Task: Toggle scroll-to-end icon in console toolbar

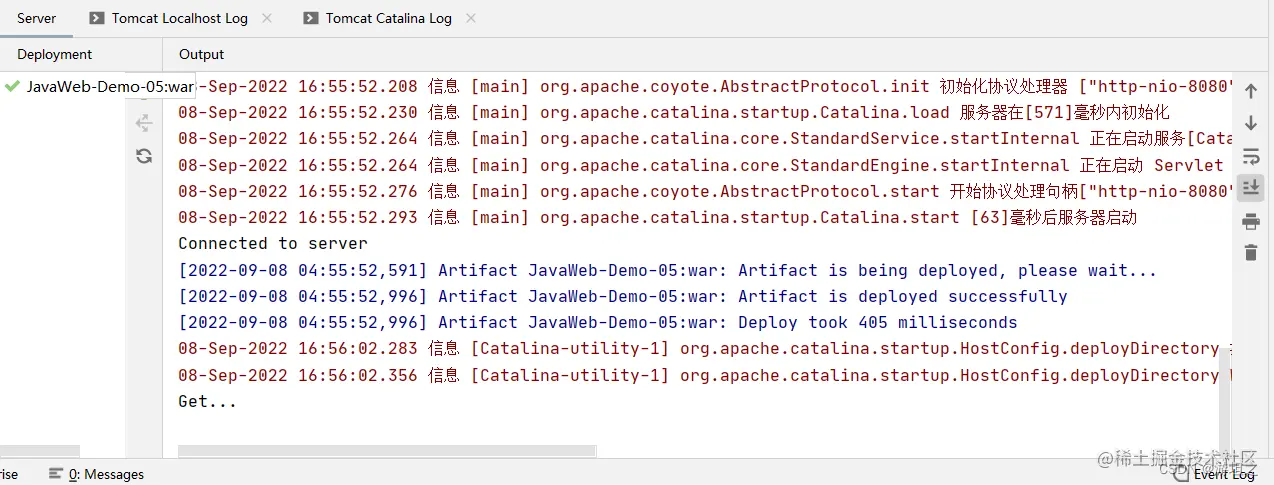Action: [1250, 187]
